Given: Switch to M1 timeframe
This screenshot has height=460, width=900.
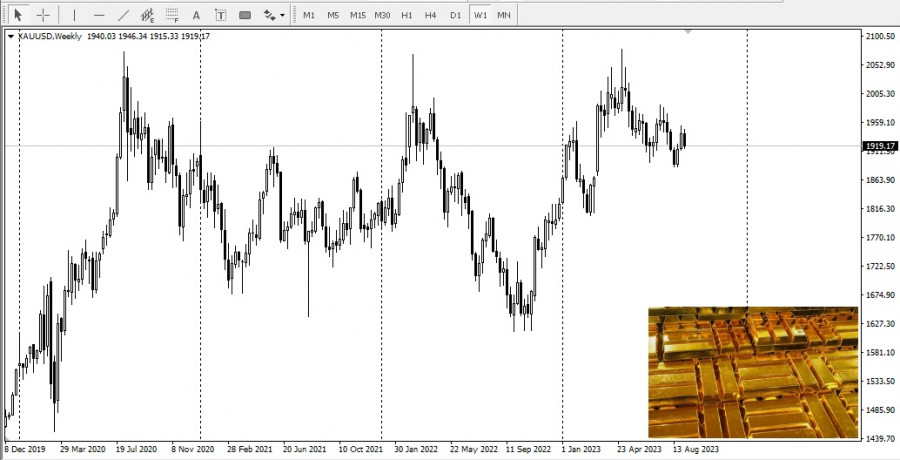Looking at the screenshot, I should 309,15.
